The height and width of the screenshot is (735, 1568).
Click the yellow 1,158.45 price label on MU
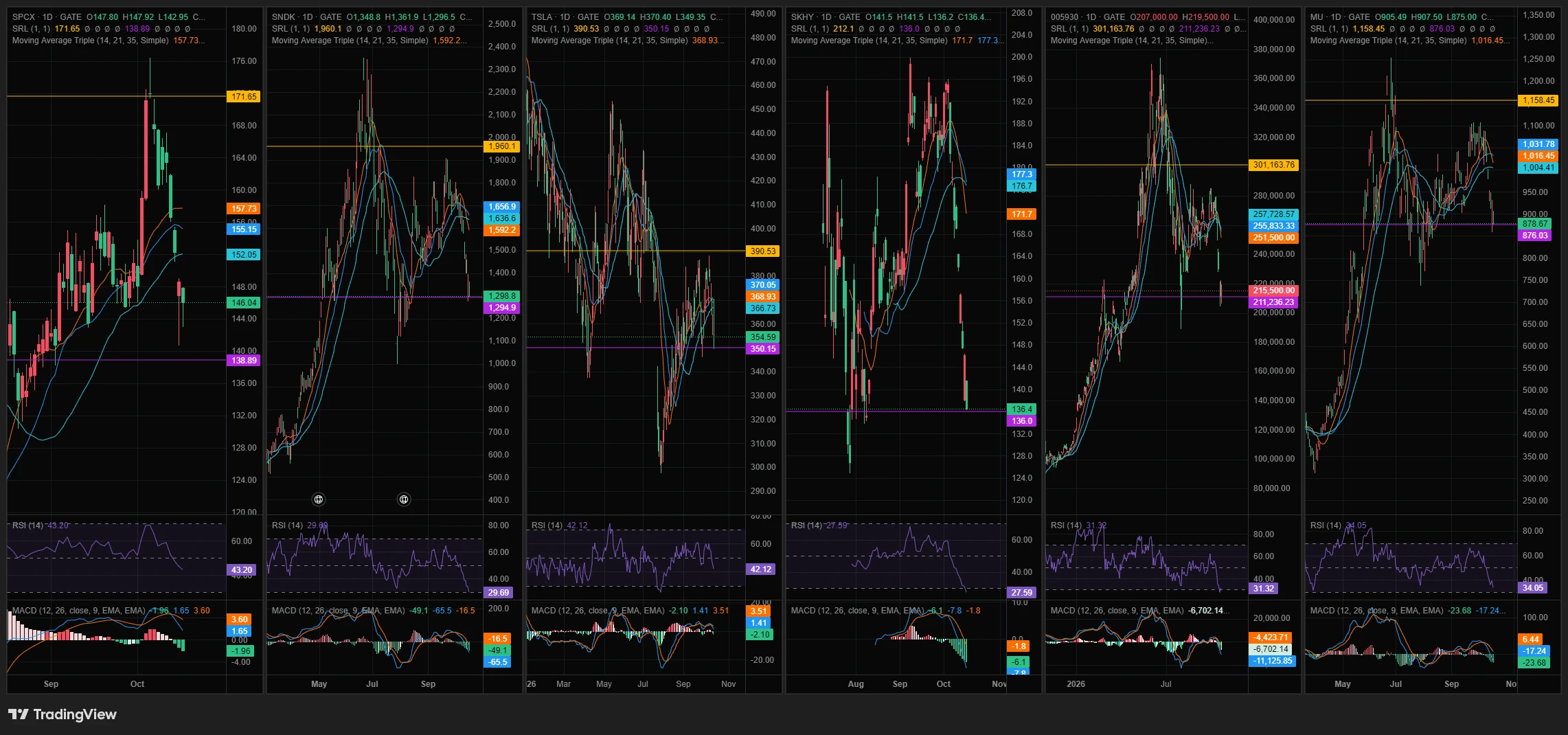pyautogui.click(x=1538, y=100)
